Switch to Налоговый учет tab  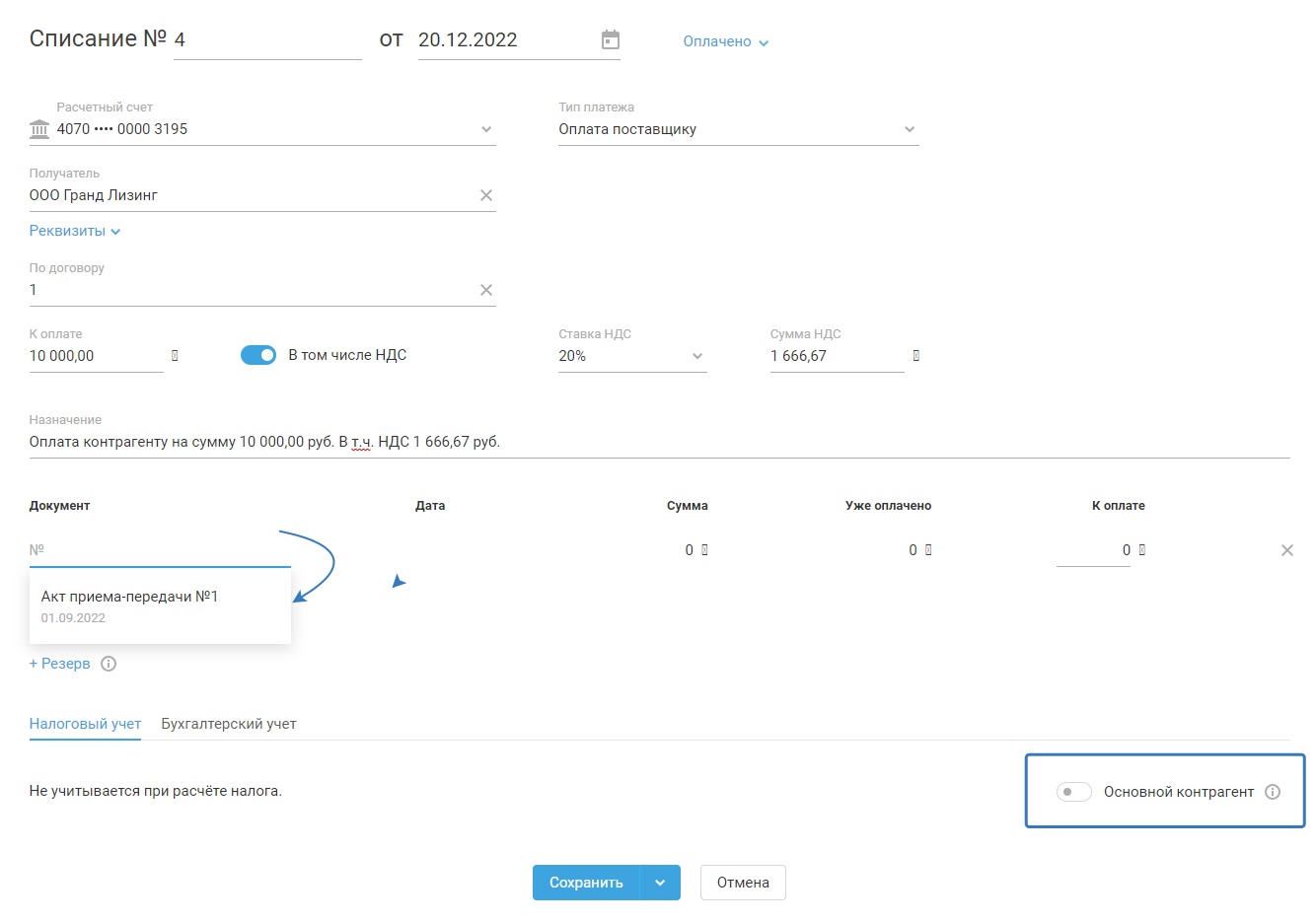(x=85, y=724)
